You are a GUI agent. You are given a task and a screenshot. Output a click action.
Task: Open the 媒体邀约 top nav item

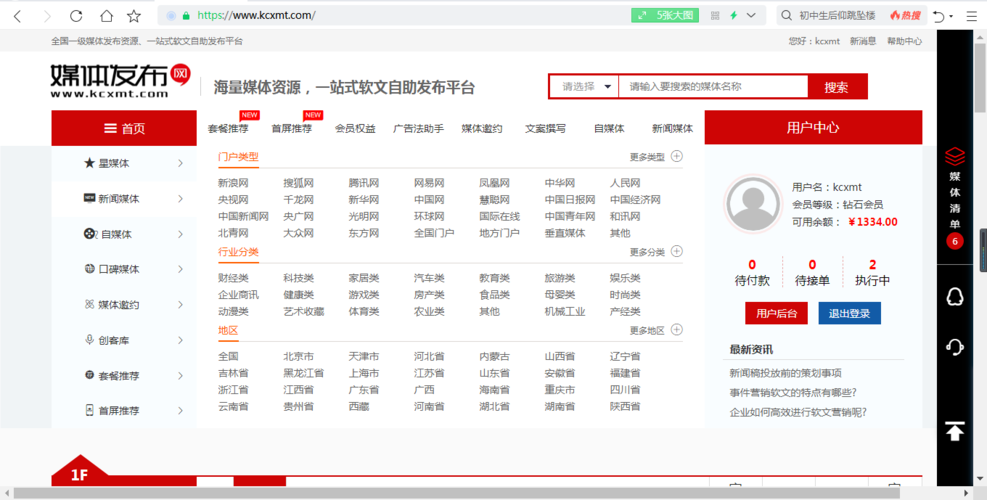click(482, 128)
